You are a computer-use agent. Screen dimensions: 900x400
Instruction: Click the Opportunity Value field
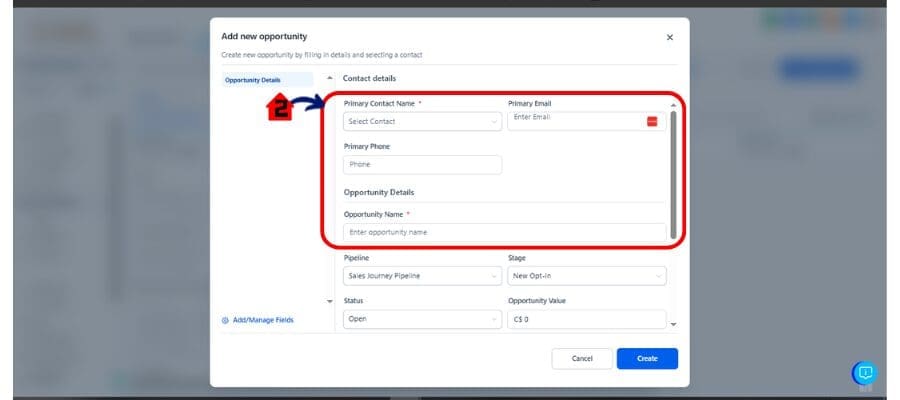click(x=586, y=320)
